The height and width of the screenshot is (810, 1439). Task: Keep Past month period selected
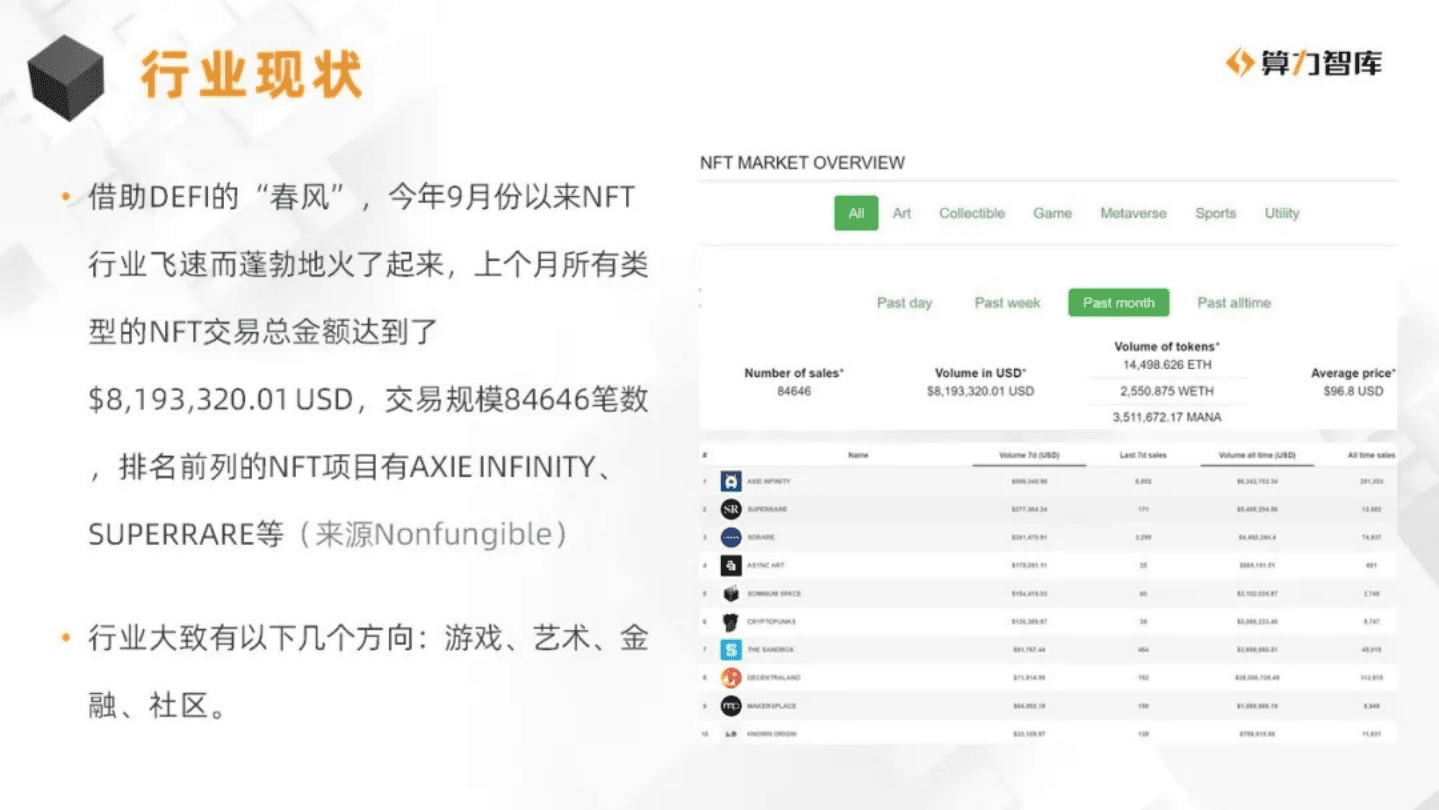point(1117,302)
